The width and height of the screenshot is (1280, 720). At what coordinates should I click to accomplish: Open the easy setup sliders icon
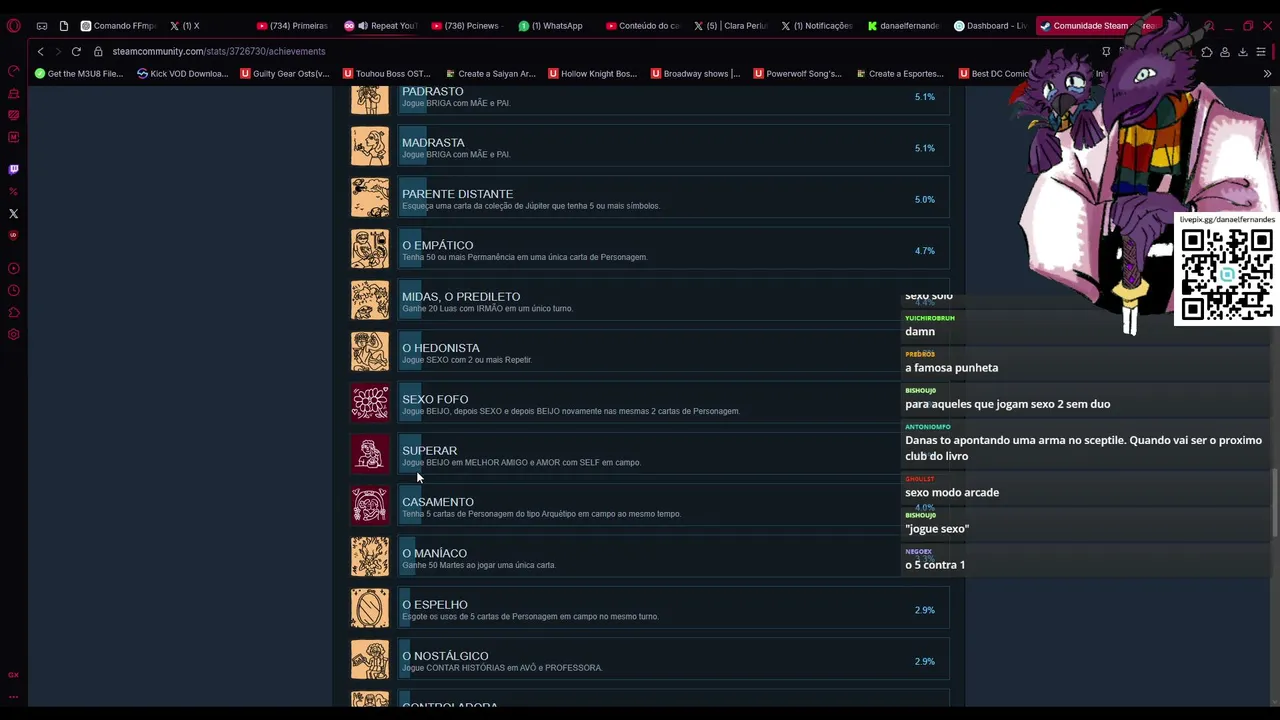click(x=1261, y=51)
